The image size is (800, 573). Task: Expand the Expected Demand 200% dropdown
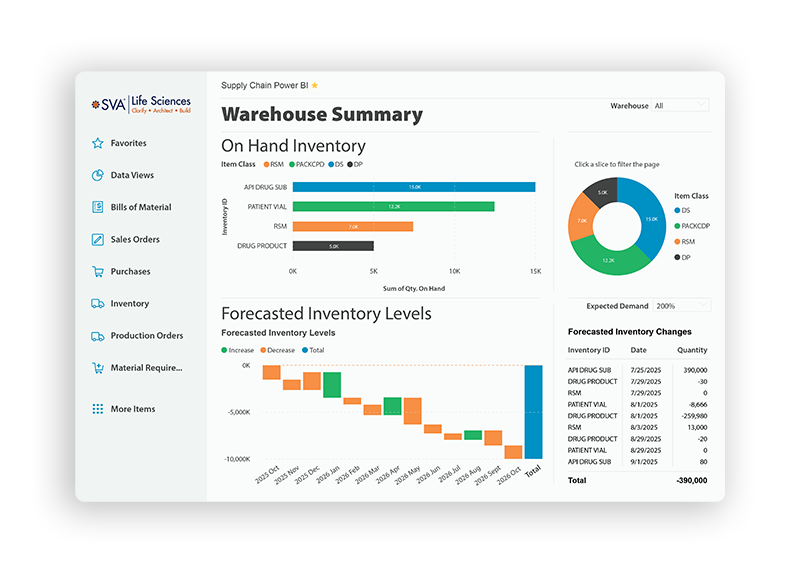click(x=682, y=306)
